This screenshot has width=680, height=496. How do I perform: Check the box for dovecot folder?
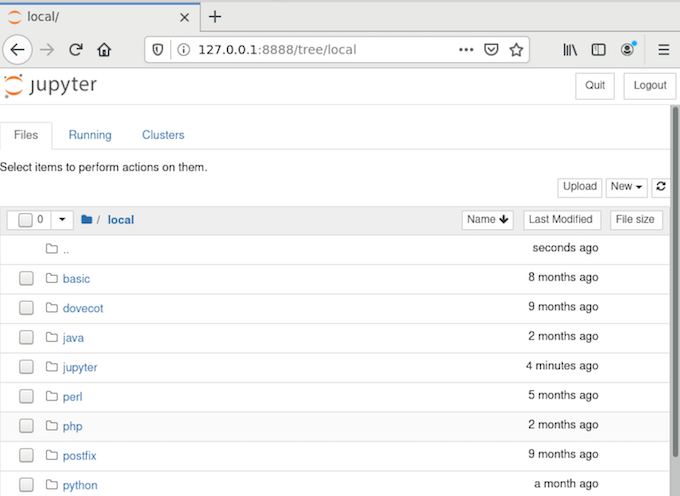(26, 308)
